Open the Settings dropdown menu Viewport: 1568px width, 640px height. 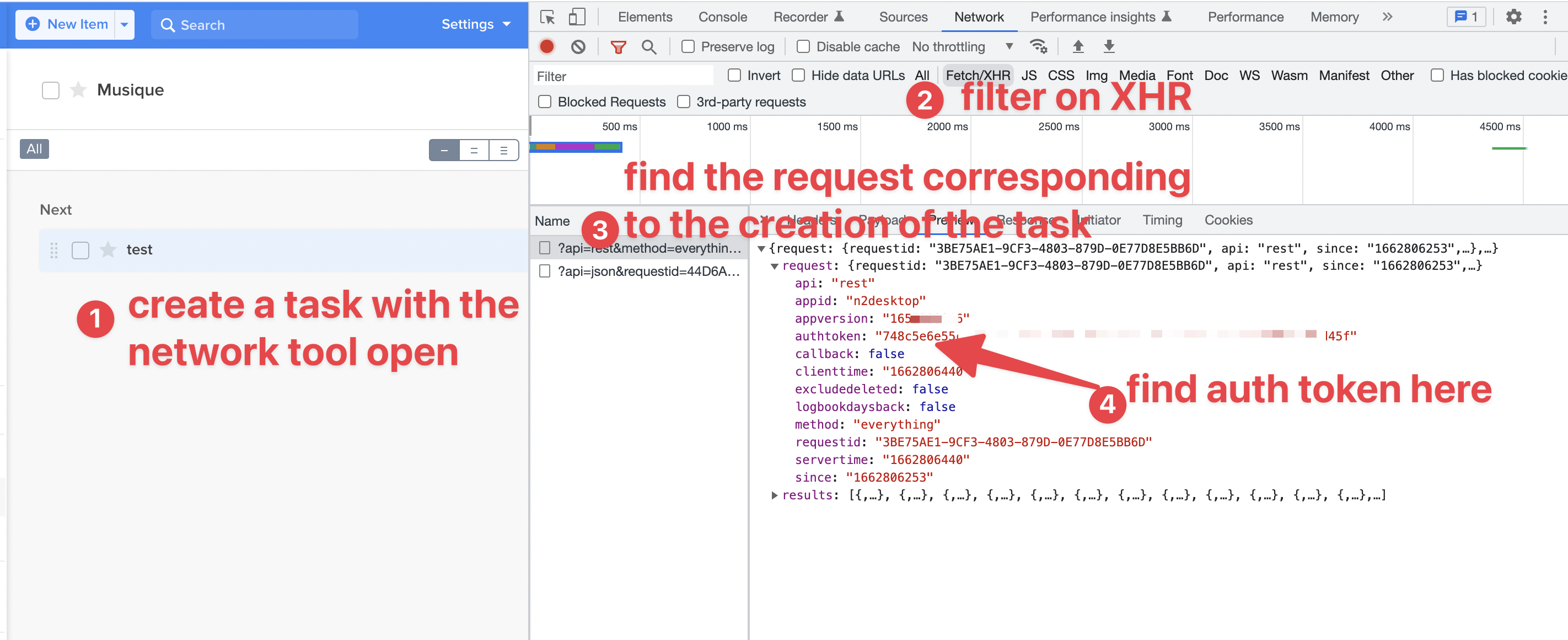point(475,24)
